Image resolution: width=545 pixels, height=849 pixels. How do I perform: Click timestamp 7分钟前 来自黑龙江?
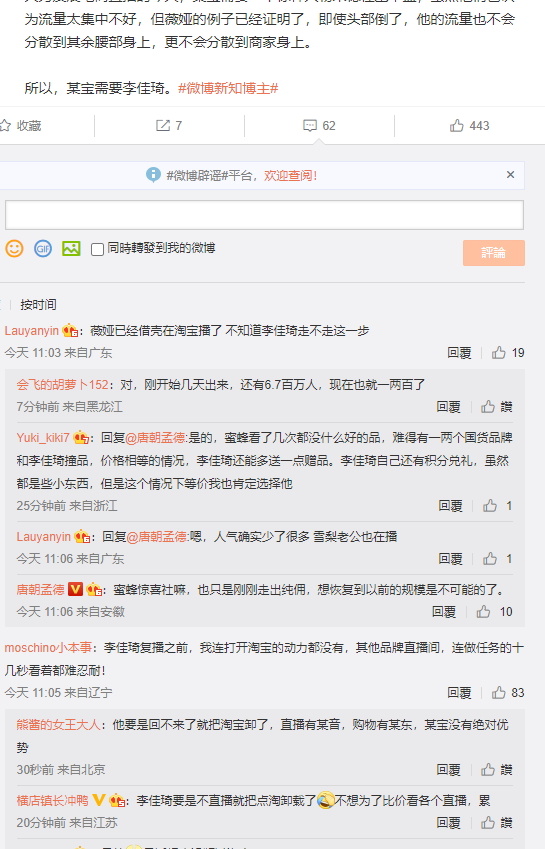[69, 407]
